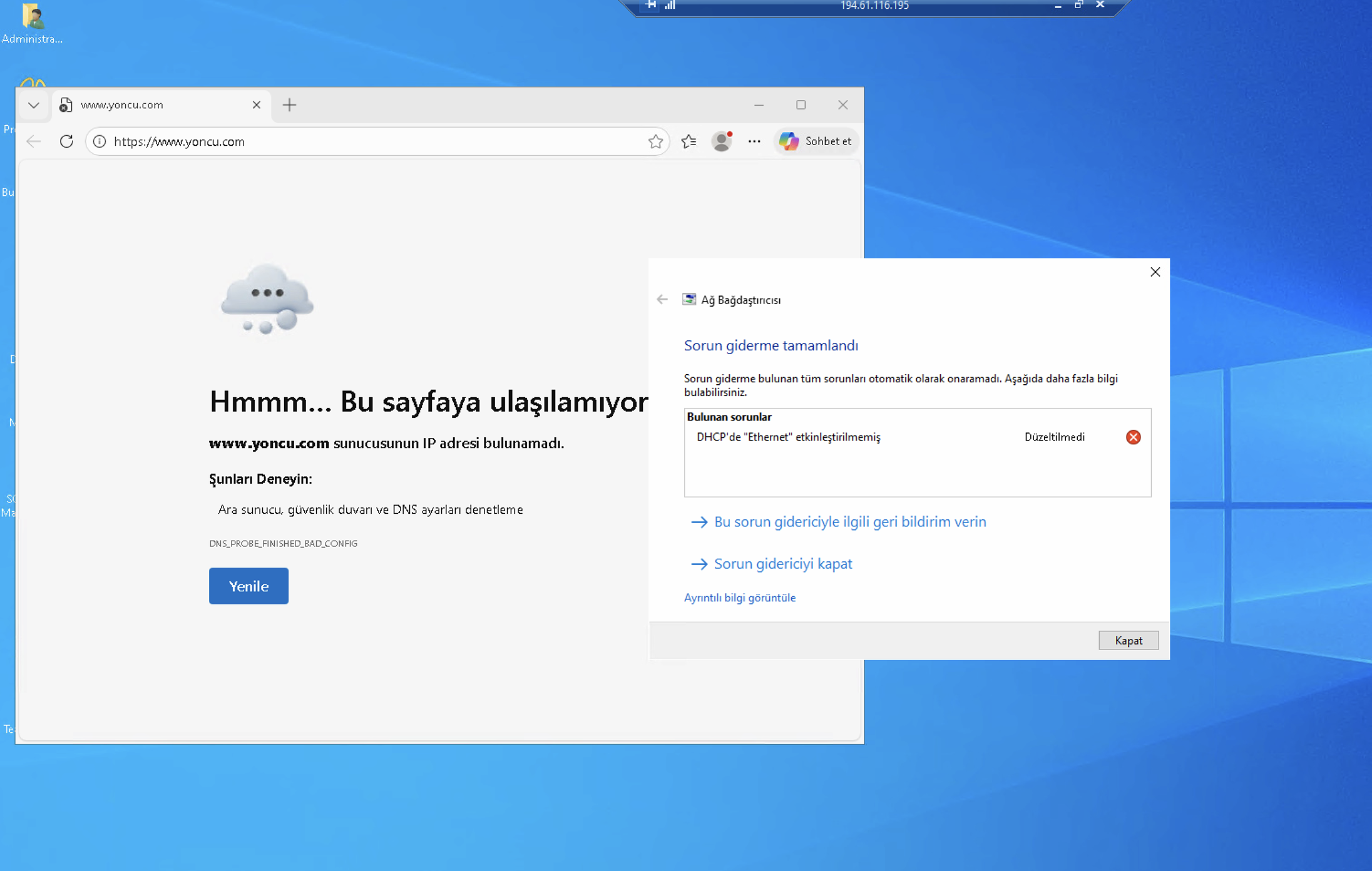Click the pin icon on remote connection bar

651,5
